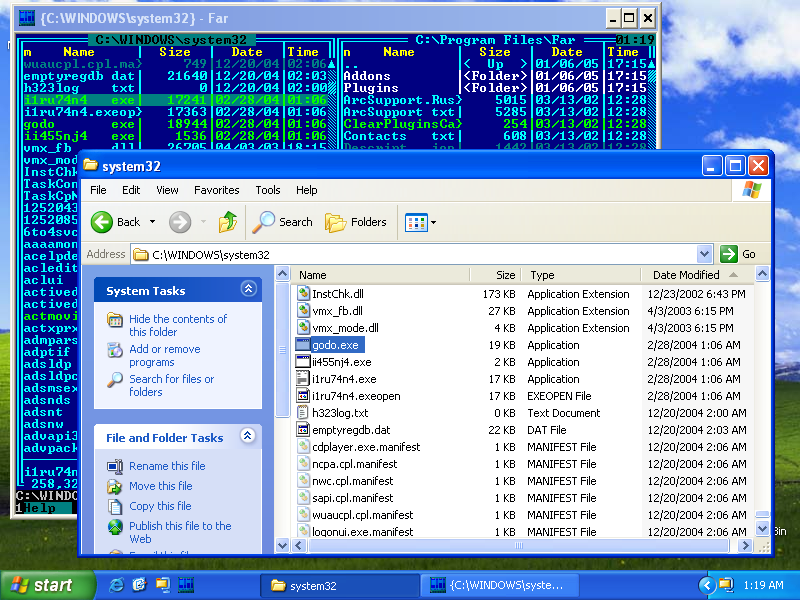The image size is (800, 600).
Task: Collapse the File and Folder Tasks section
Action: tap(248, 436)
